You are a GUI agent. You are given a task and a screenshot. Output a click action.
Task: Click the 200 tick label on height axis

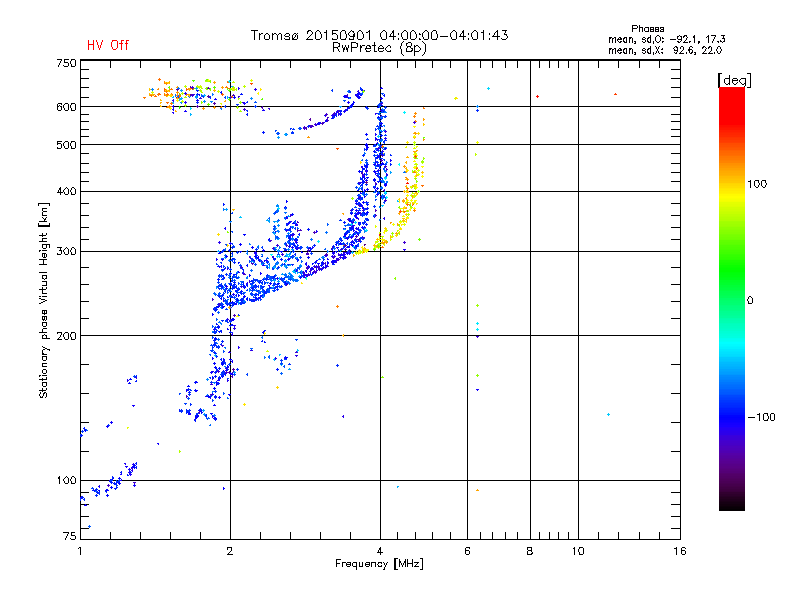coord(66,336)
